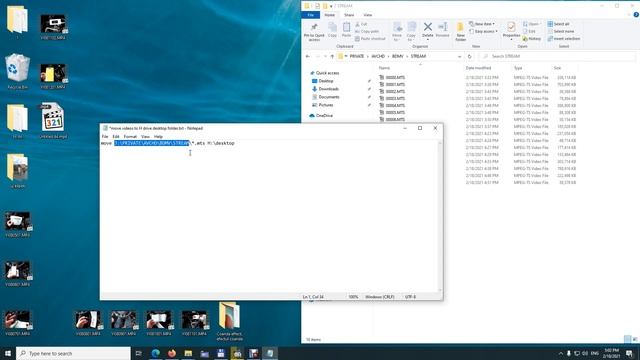Viewport: 640px width, 360px height.
Task: Click AVCHD in the address breadcrumb
Action: pyautogui.click(x=378, y=56)
